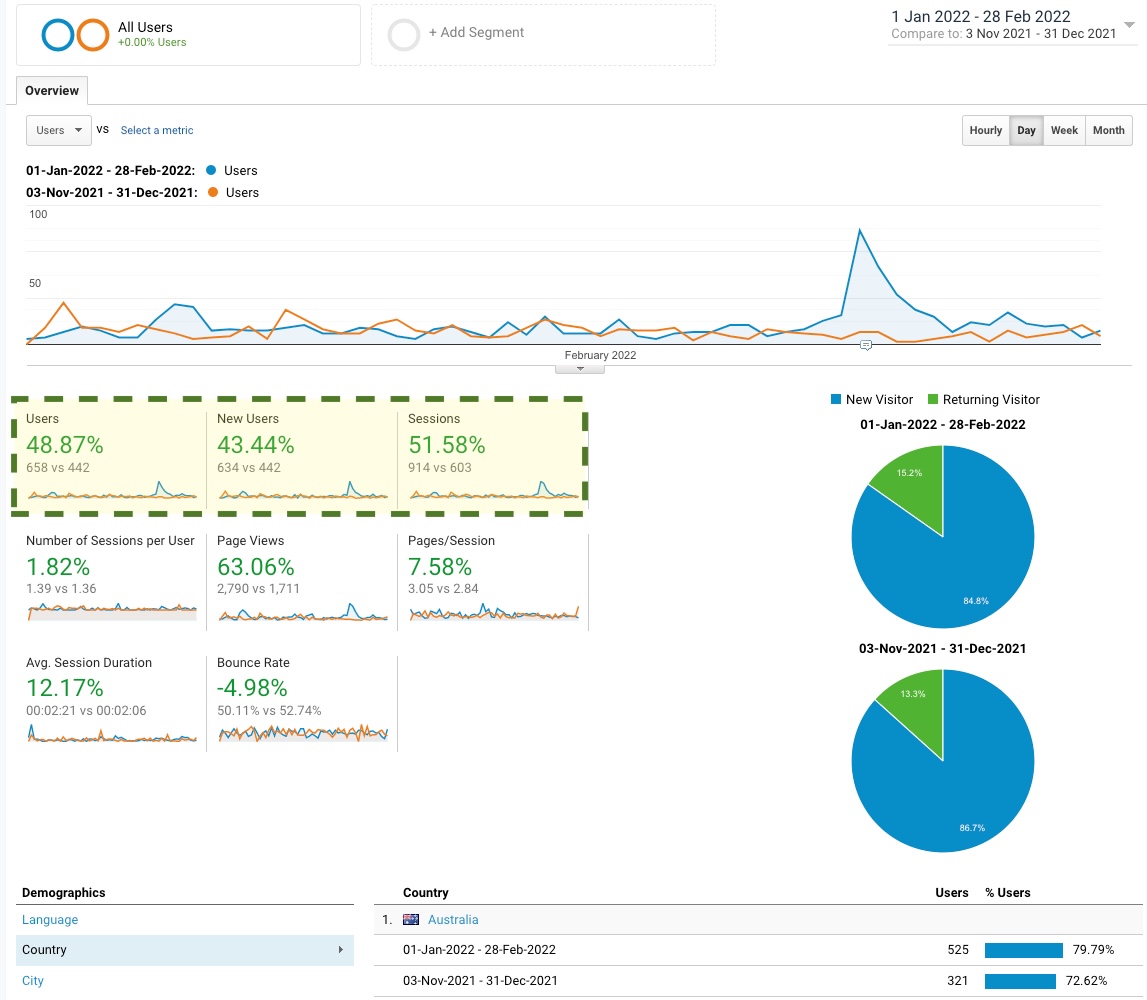Open the Users metric dropdown
Image resolution: width=1147 pixels, height=1000 pixels.
pyautogui.click(x=59, y=130)
